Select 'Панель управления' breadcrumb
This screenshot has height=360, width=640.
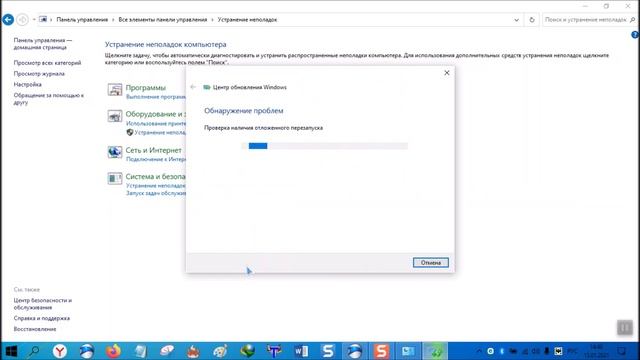pos(82,20)
